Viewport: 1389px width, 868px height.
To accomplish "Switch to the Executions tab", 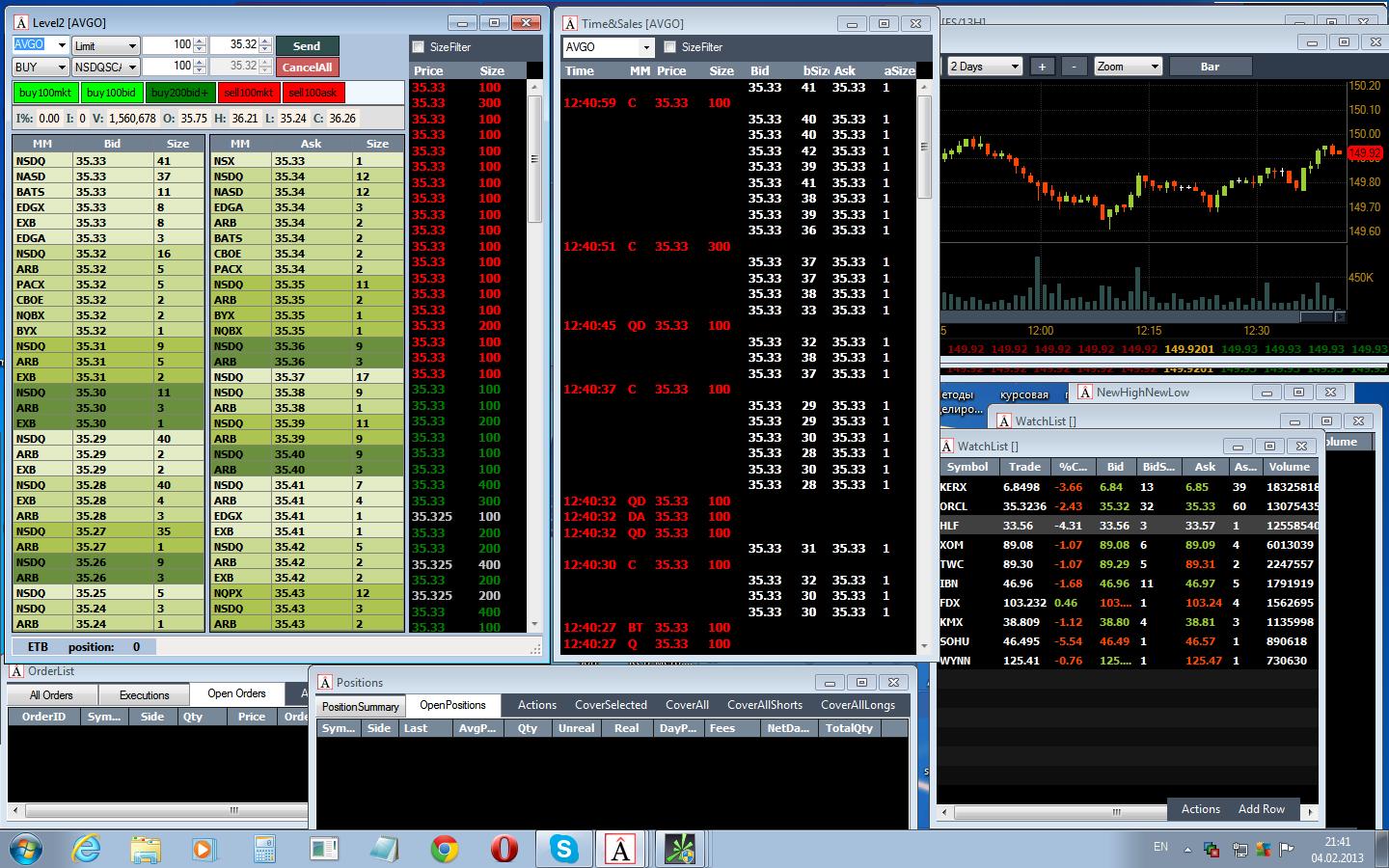I will pos(145,694).
